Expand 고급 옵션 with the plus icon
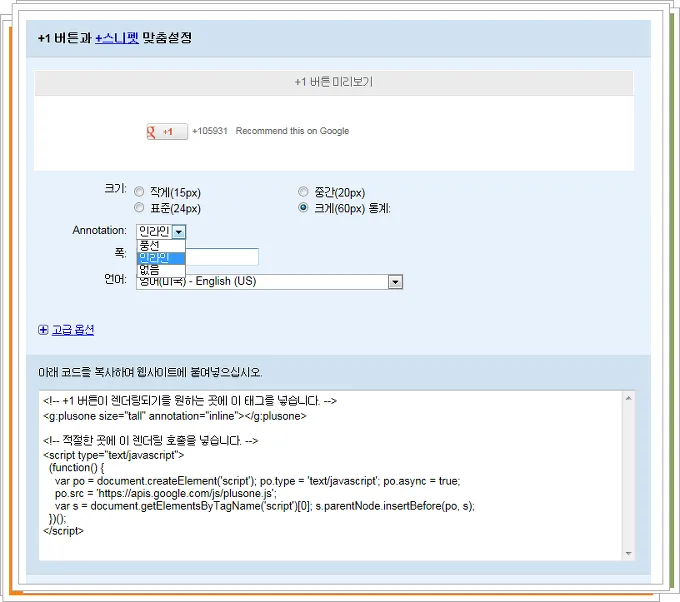Viewport: 680px width, 602px height. (43, 330)
